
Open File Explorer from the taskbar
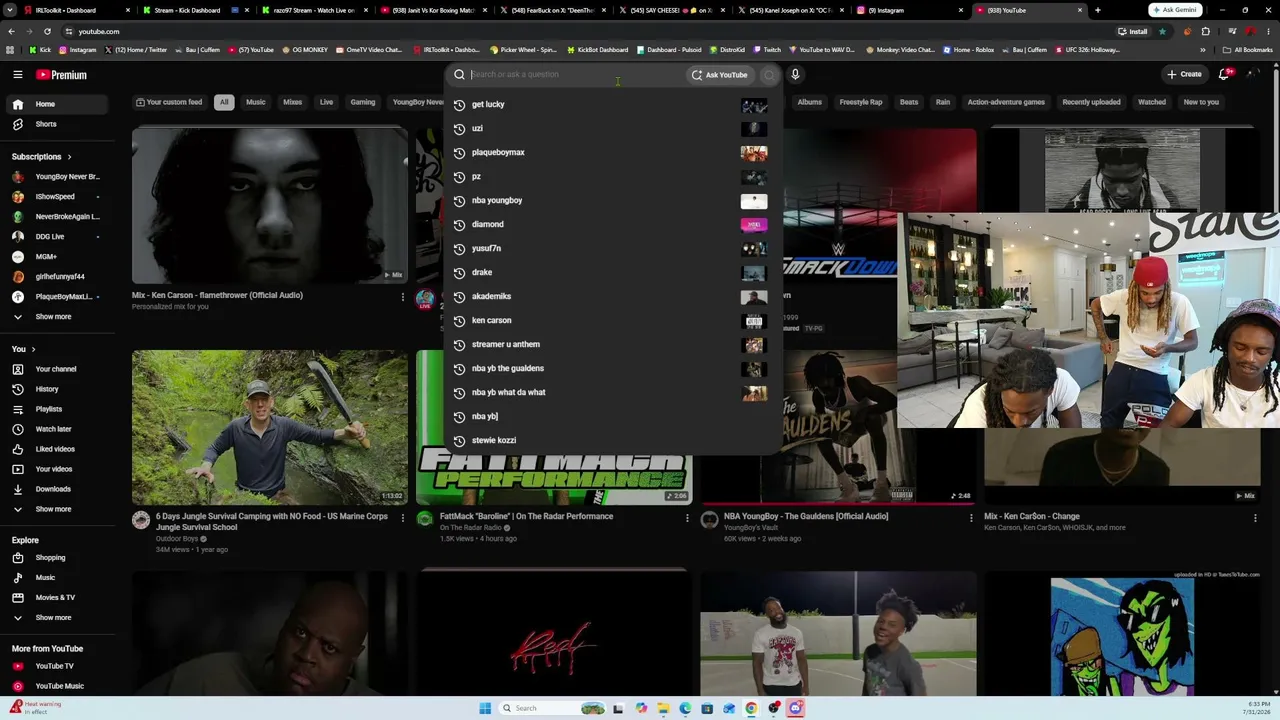[x=663, y=708]
